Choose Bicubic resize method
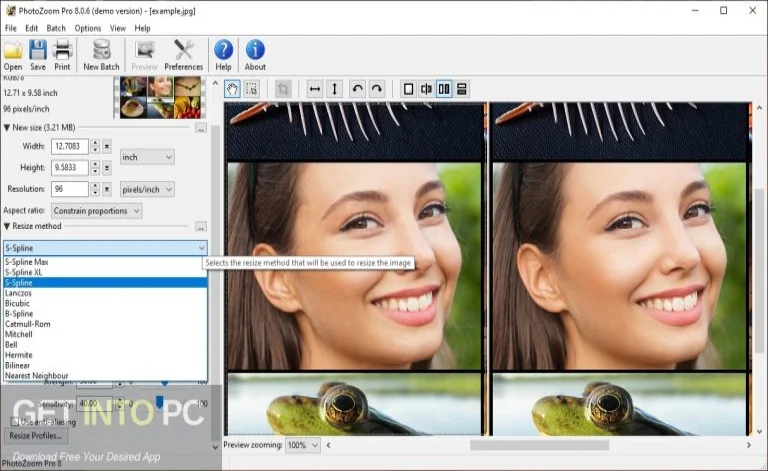768x471 pixels. (x=105, y=303)
